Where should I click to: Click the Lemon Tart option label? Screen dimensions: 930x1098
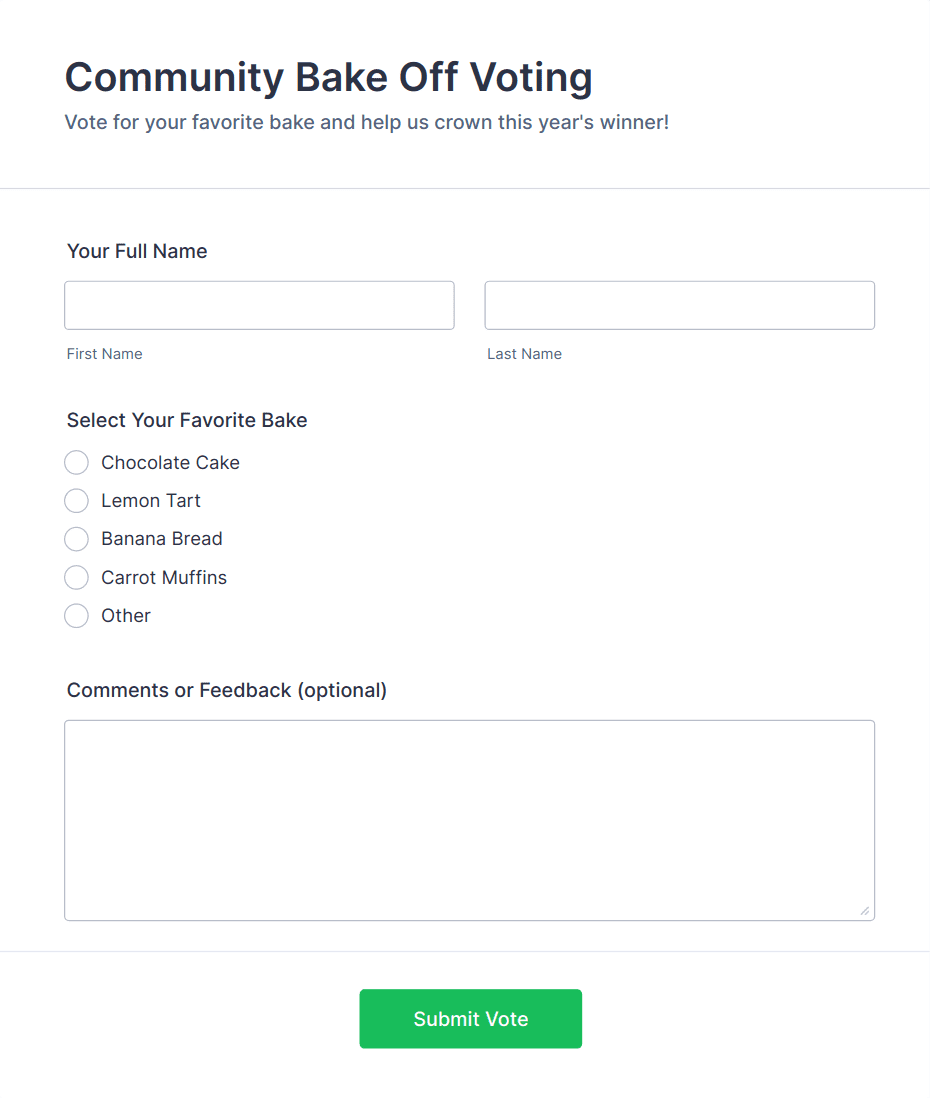coord(150,500)
